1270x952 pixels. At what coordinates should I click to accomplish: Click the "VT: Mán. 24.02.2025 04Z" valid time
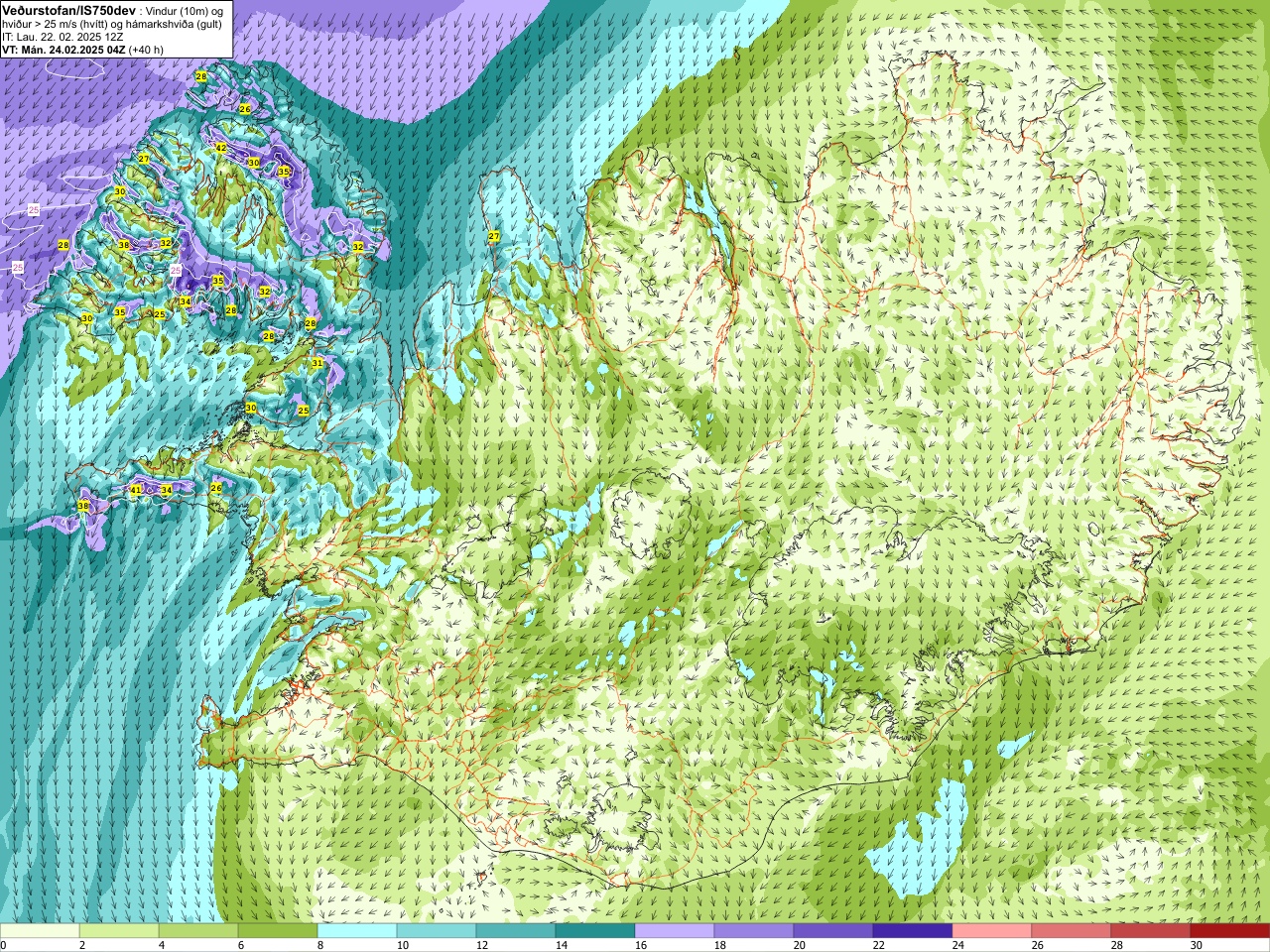click(63, 50)
